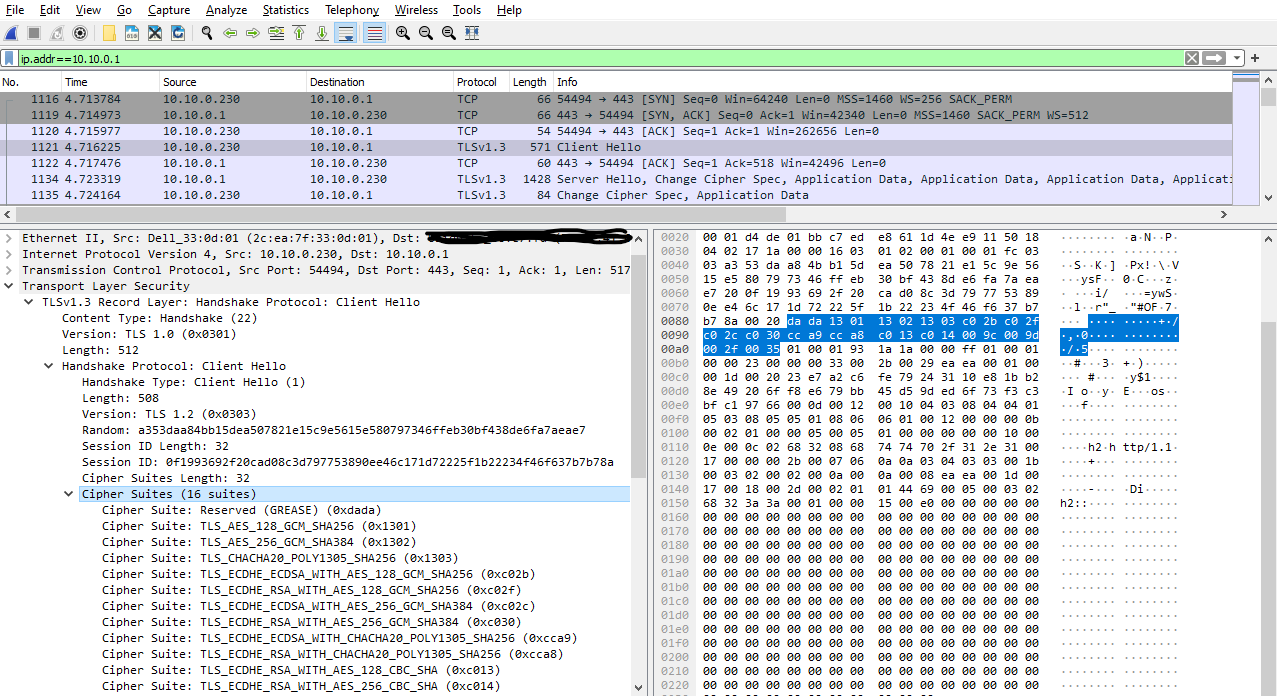
Task: Open the find packet tool
Action: 206,33
